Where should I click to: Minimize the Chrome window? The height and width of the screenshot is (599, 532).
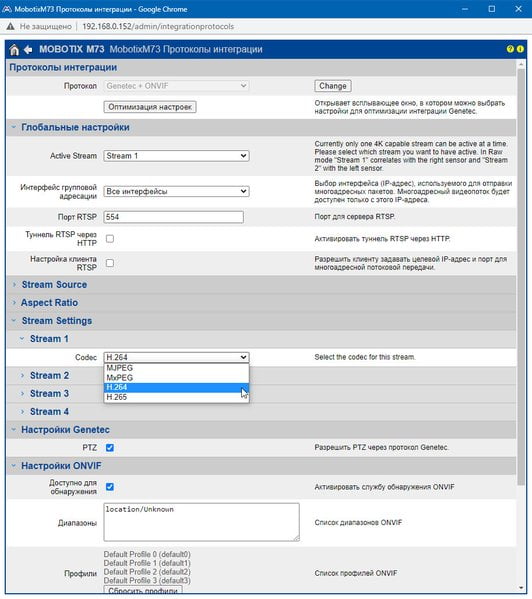(x=465, y=9)
